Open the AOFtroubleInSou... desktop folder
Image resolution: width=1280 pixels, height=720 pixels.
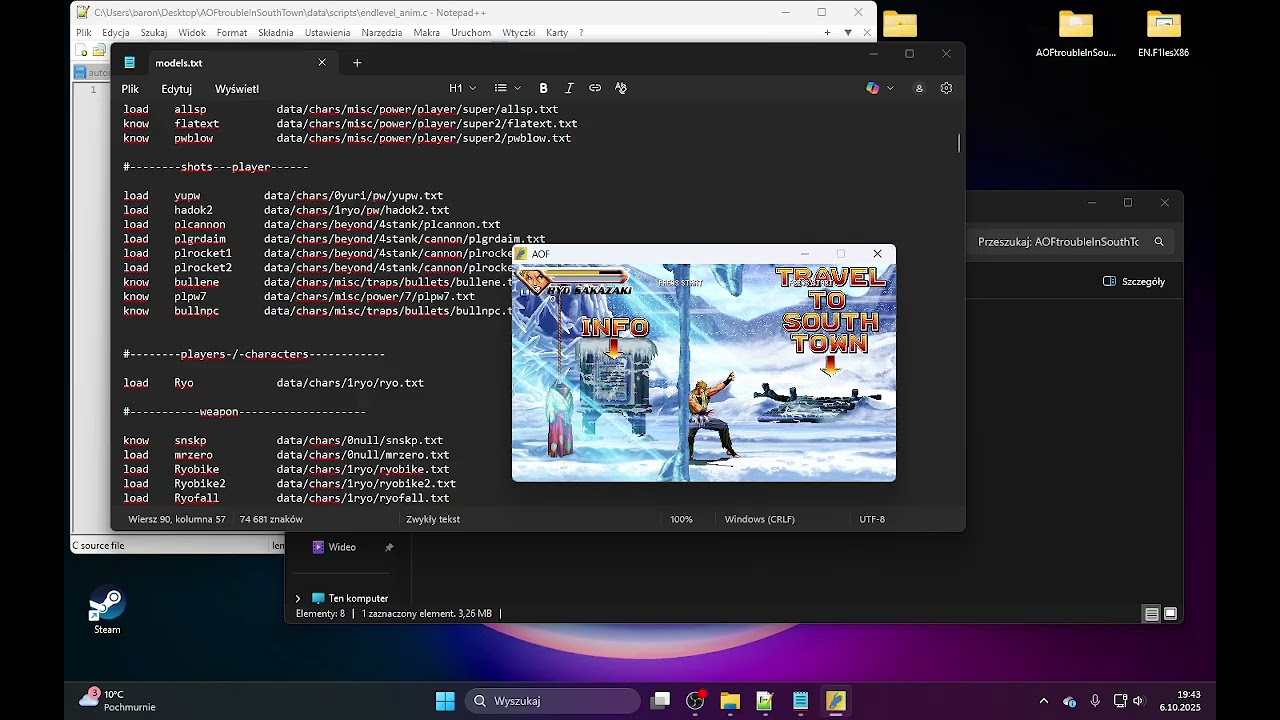(1076, 34)
